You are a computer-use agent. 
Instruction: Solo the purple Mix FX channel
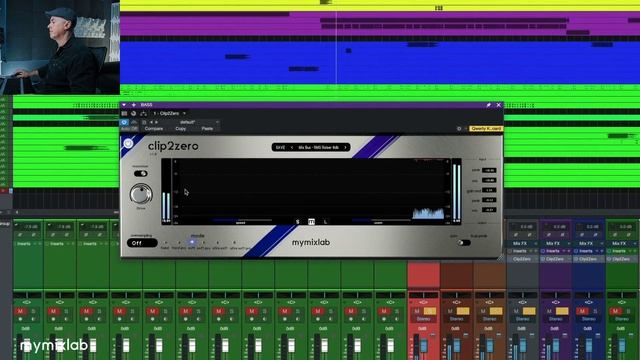tap(562, 311)
